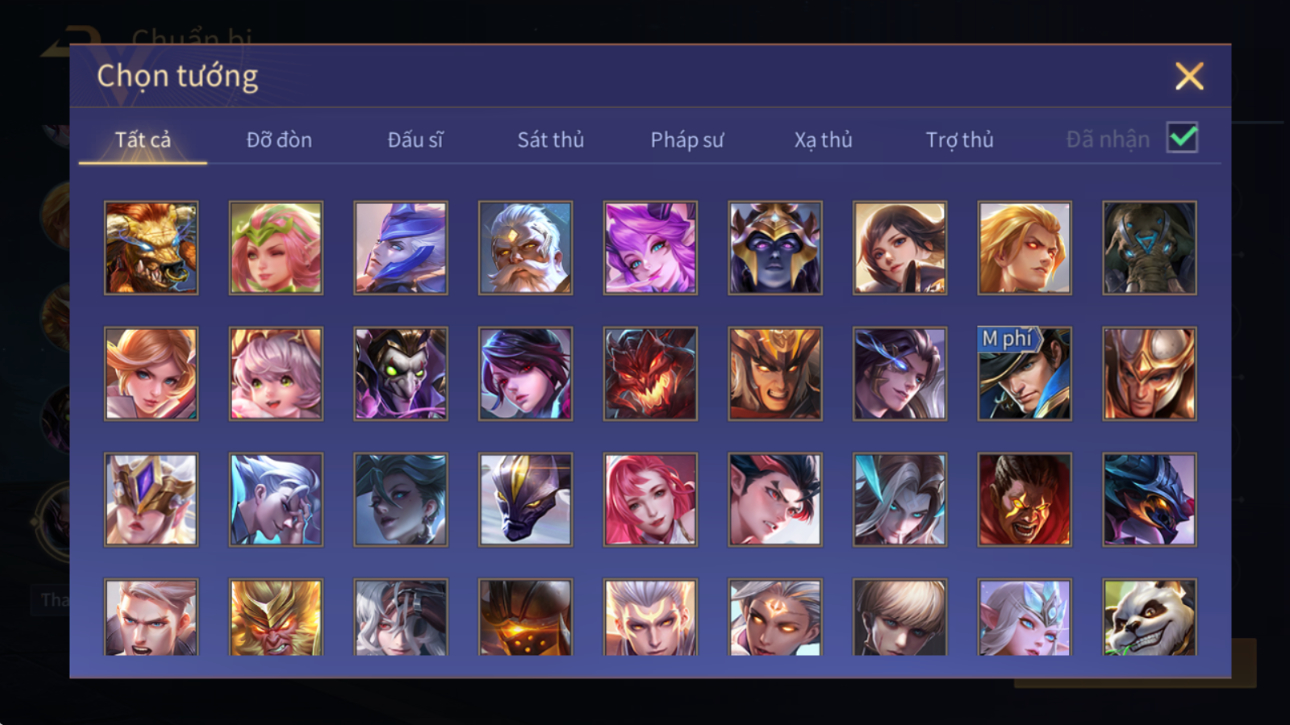Choose the white-bearded old man hero
The height and width of the screenshot is (725, 1290).
525,248
